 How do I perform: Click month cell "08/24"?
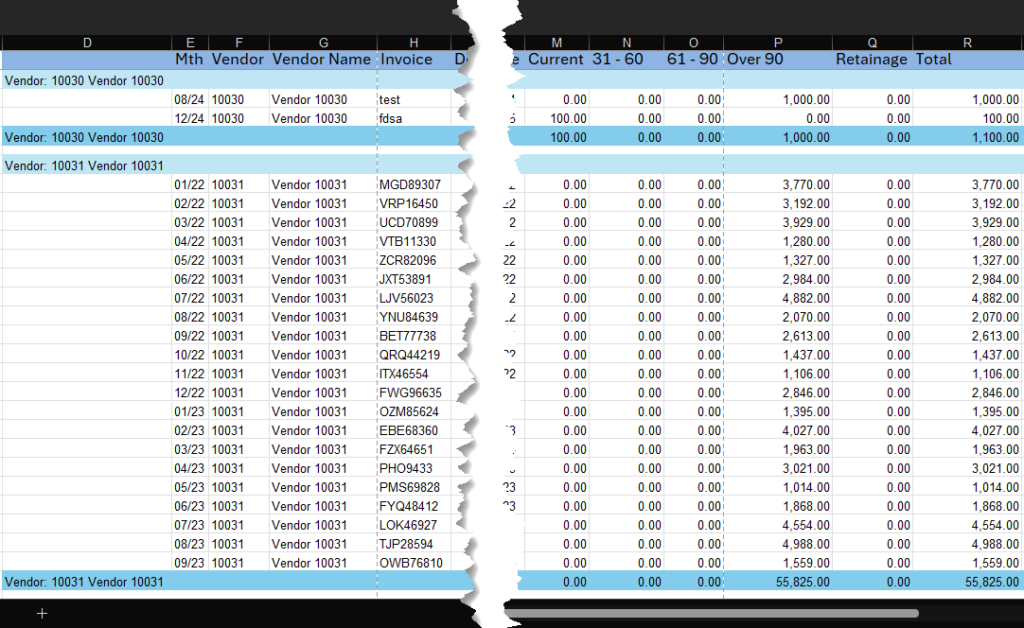coord(189,100)
